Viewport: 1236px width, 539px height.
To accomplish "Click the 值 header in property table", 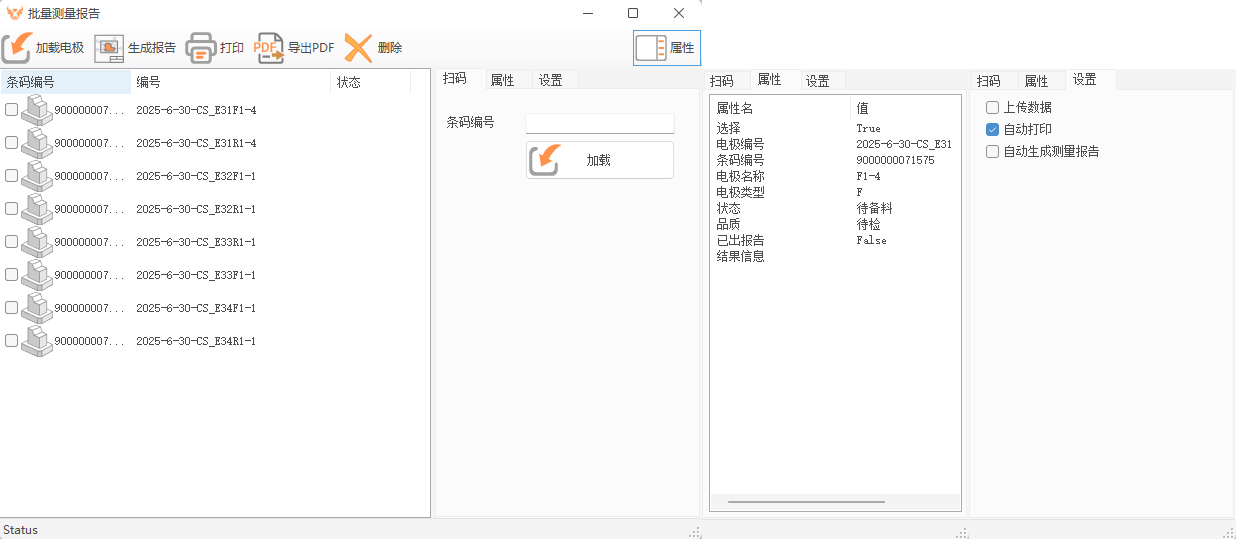I will (x=905, y=108).
